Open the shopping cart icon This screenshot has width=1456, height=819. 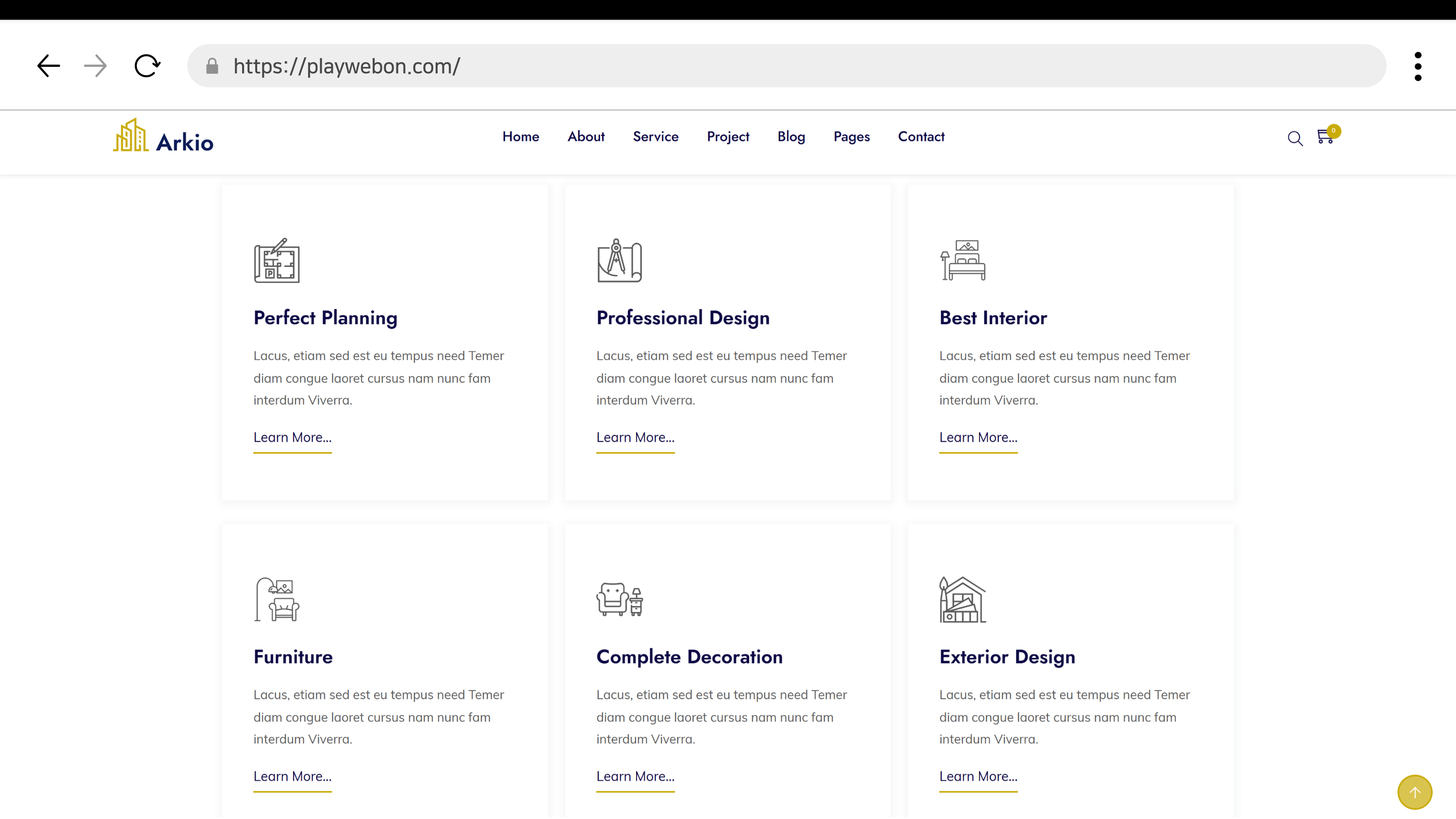pos(1325,137)
